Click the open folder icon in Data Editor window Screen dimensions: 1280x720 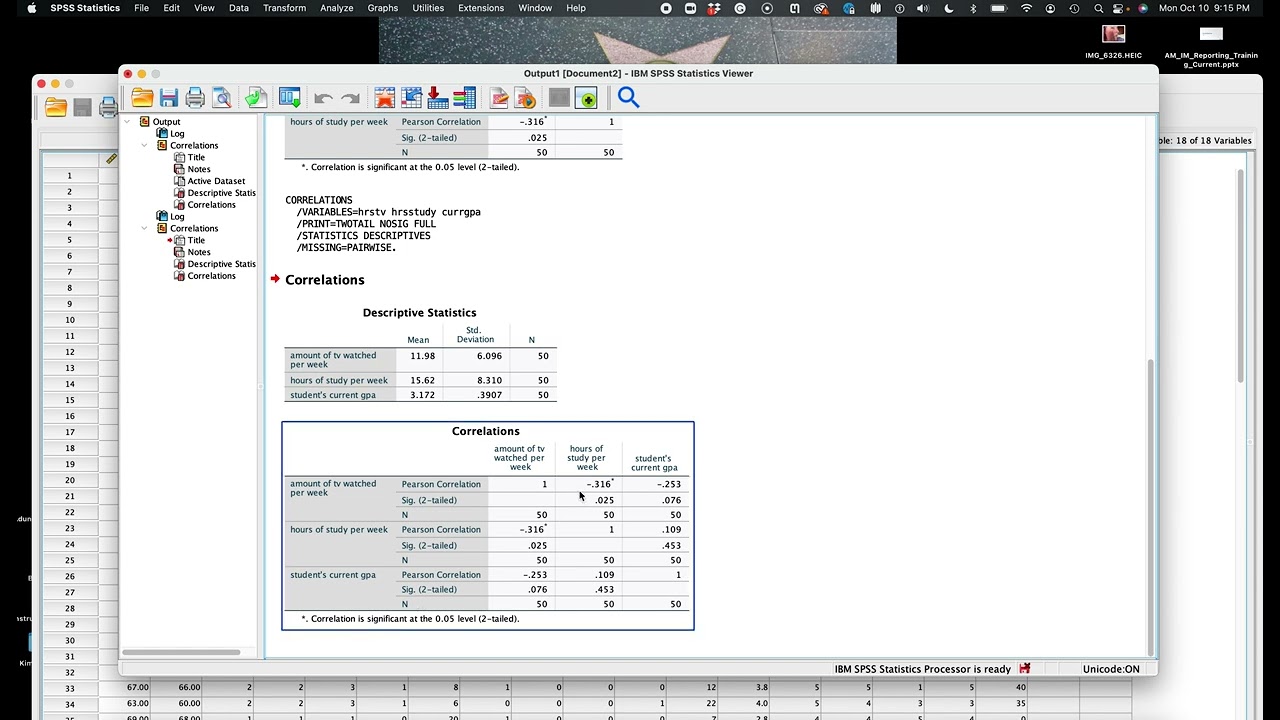(56, 108)
